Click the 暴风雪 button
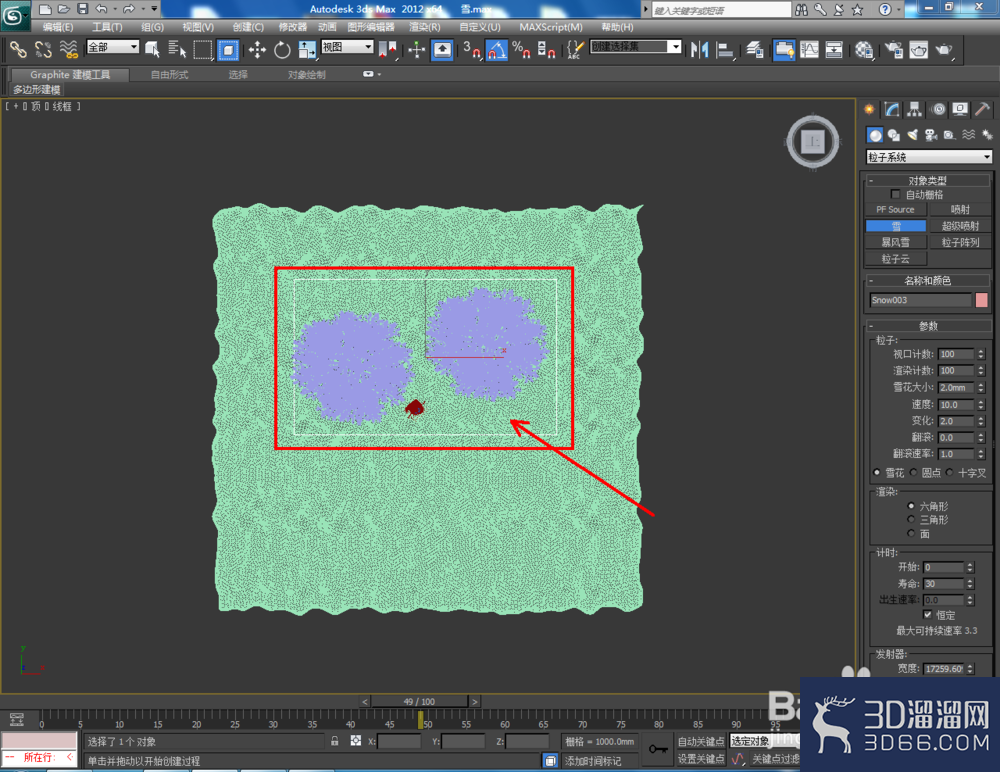 coord(895,242)
